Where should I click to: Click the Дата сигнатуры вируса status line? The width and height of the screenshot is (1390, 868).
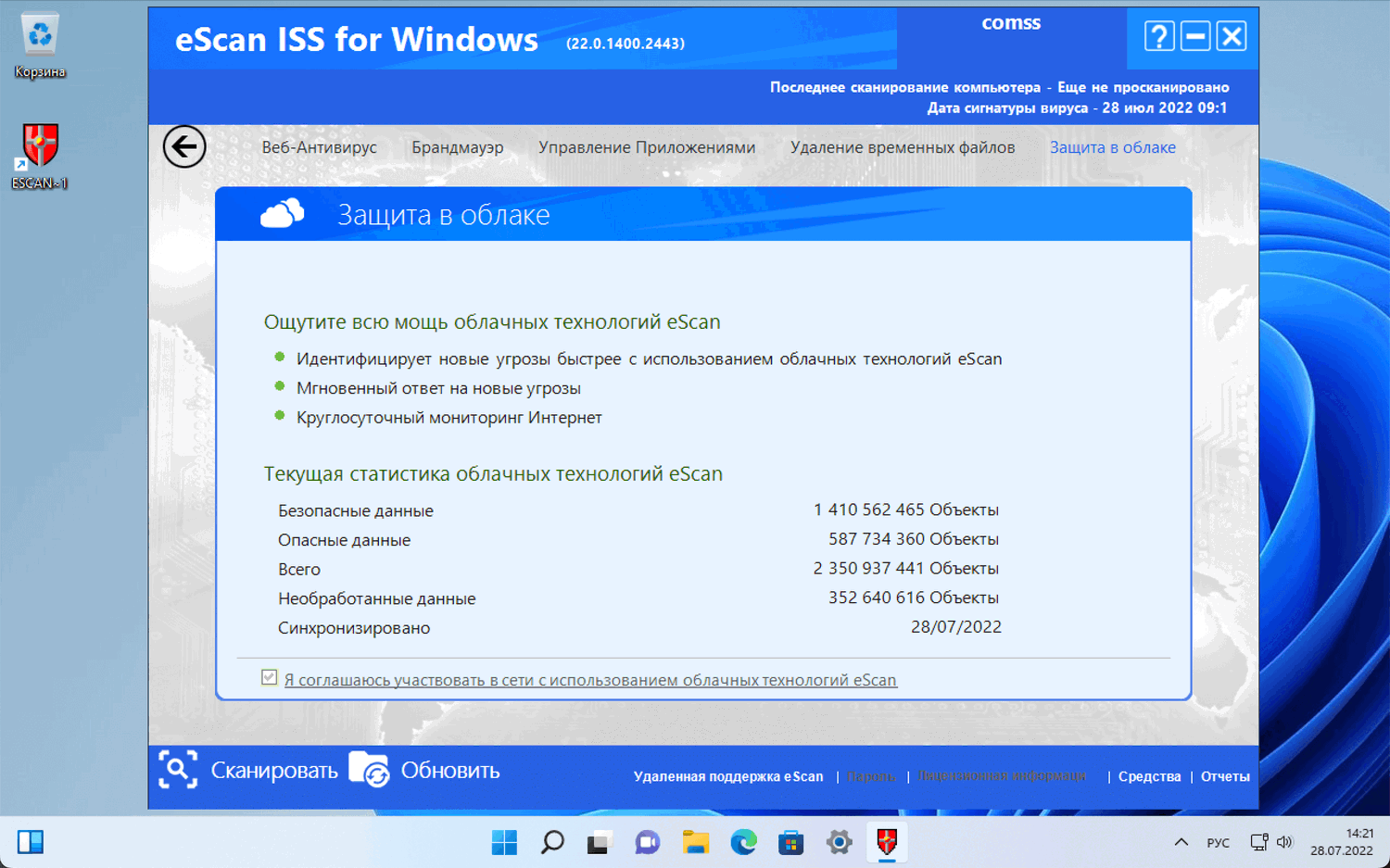[x=1078, y=107]
